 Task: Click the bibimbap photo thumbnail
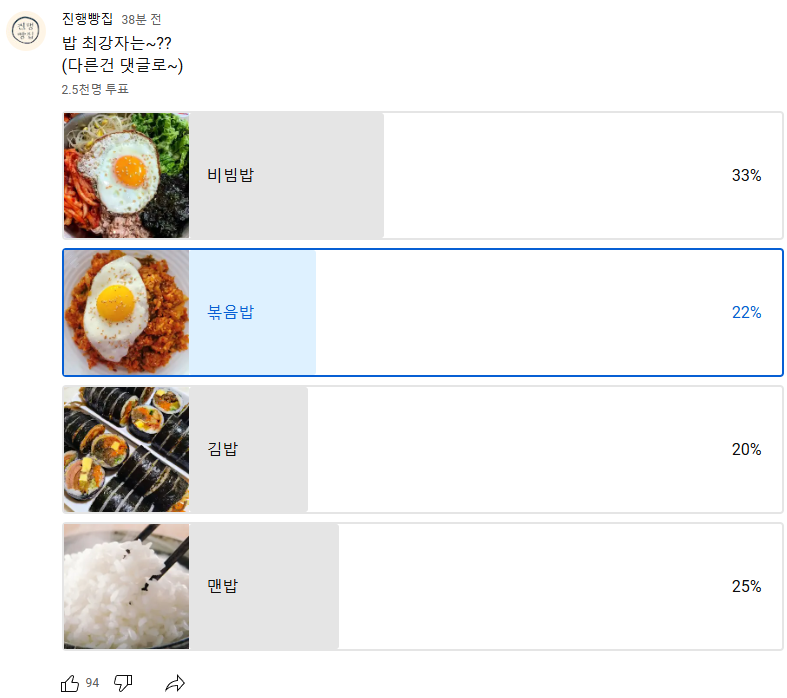(126, 176)
